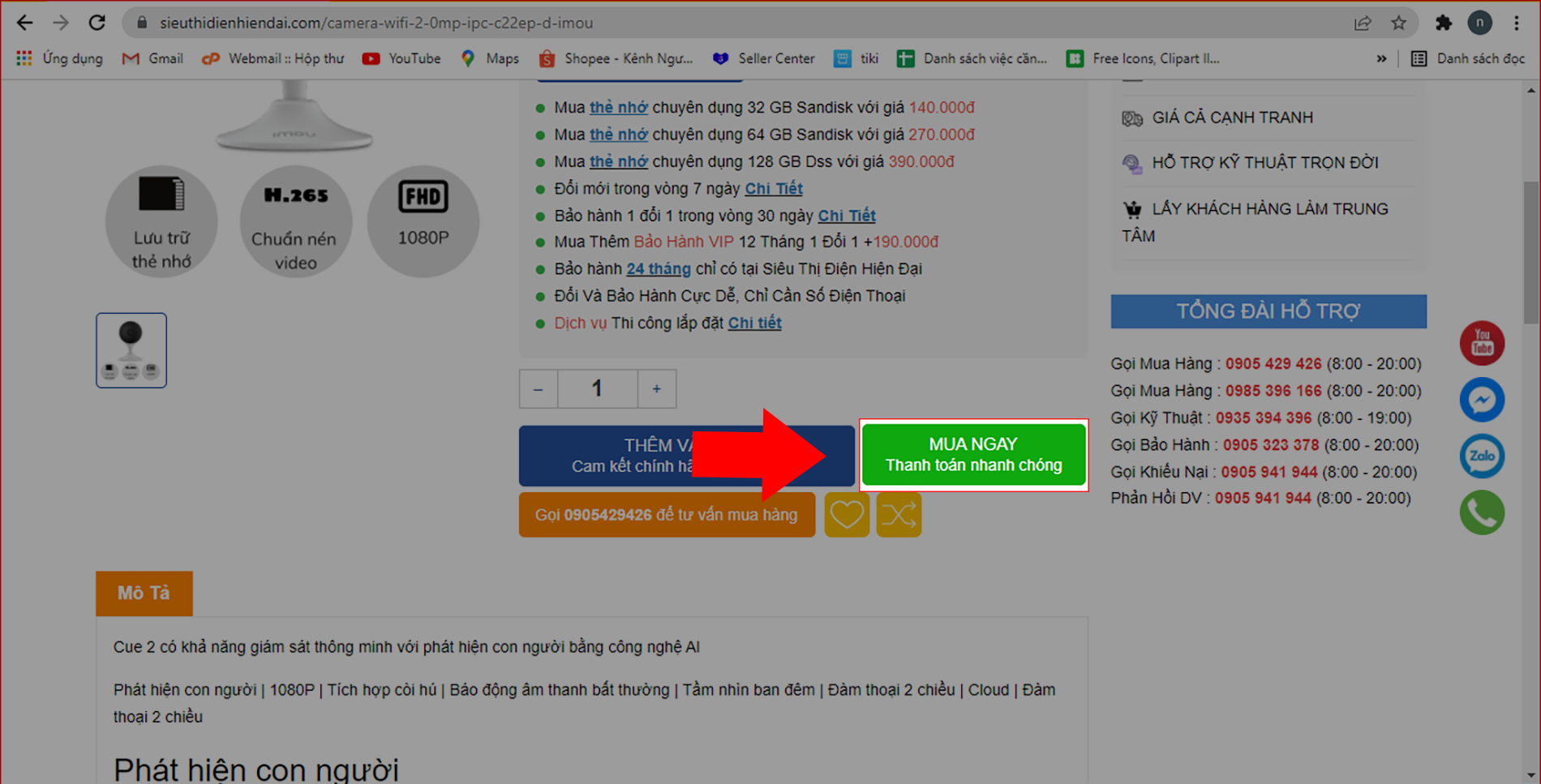Open the Ứng dụng apps bookmark
Screen dimensions: 1541x784
(x=60, y=58)
